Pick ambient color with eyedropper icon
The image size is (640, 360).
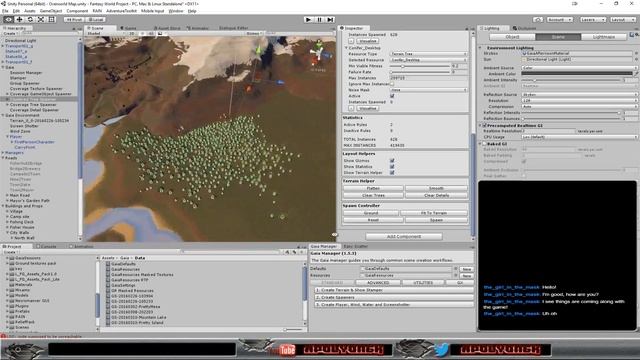click(x=636, y=74)
